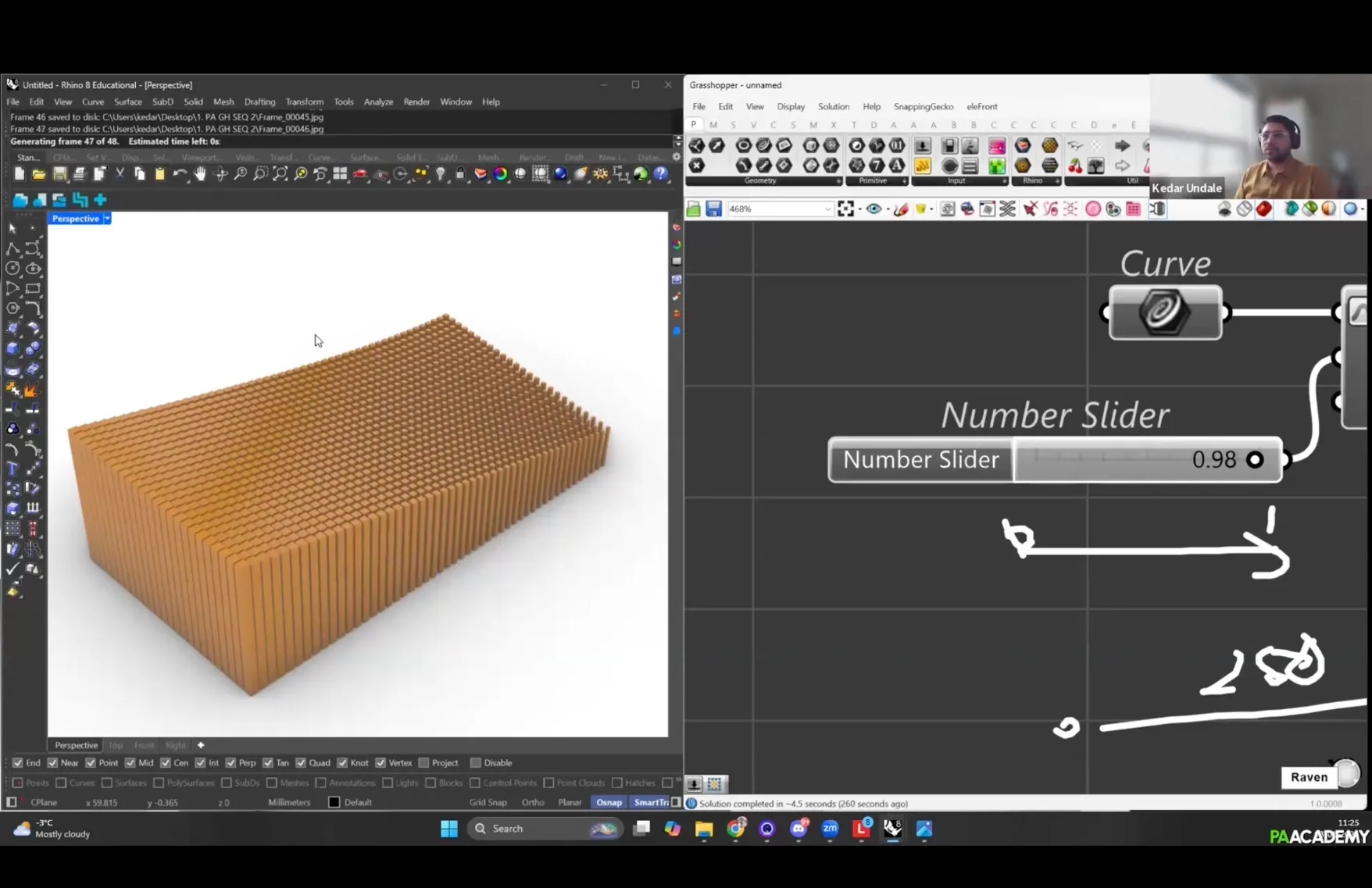Click the Number Slider handle at 0.98

(1255, 460)
